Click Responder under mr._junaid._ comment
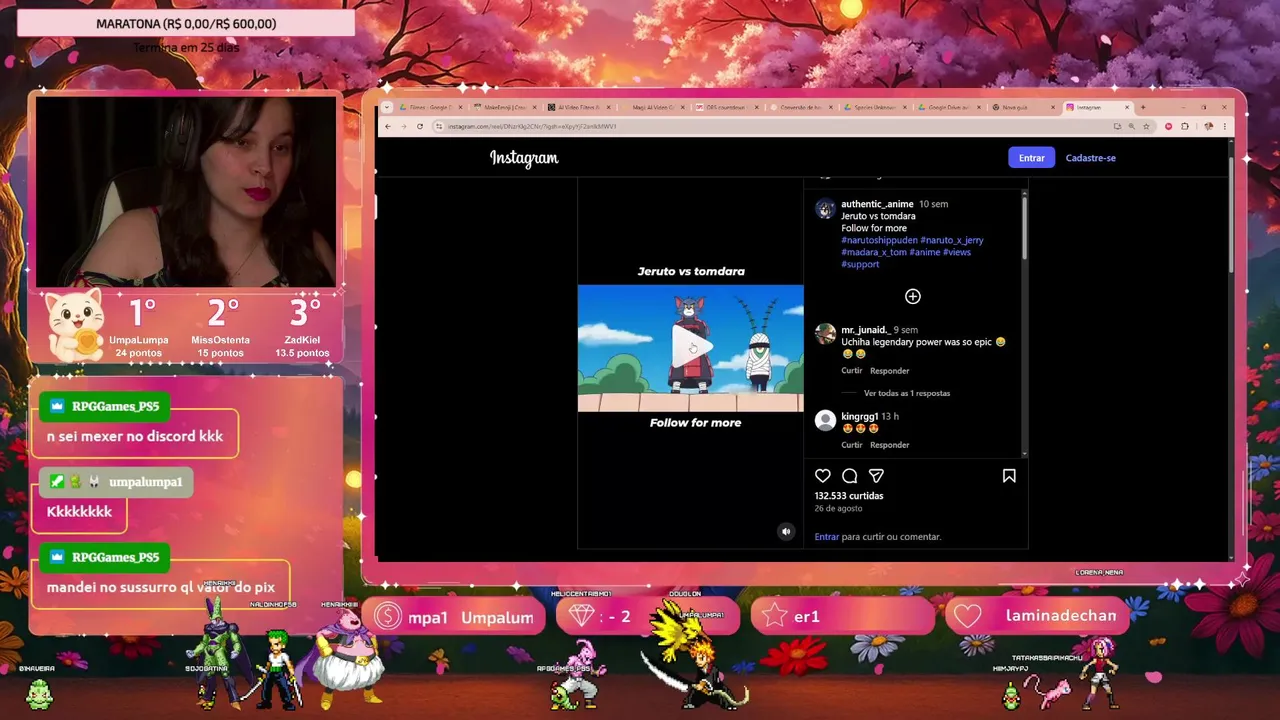This screenshot has width=1280, height=720. (889, 371)
